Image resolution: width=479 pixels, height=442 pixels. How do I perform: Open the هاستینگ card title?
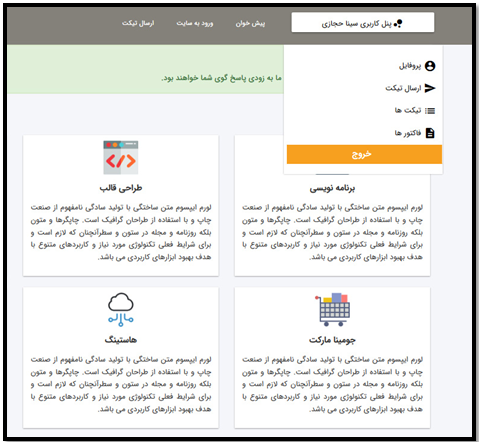pos(121,340)
